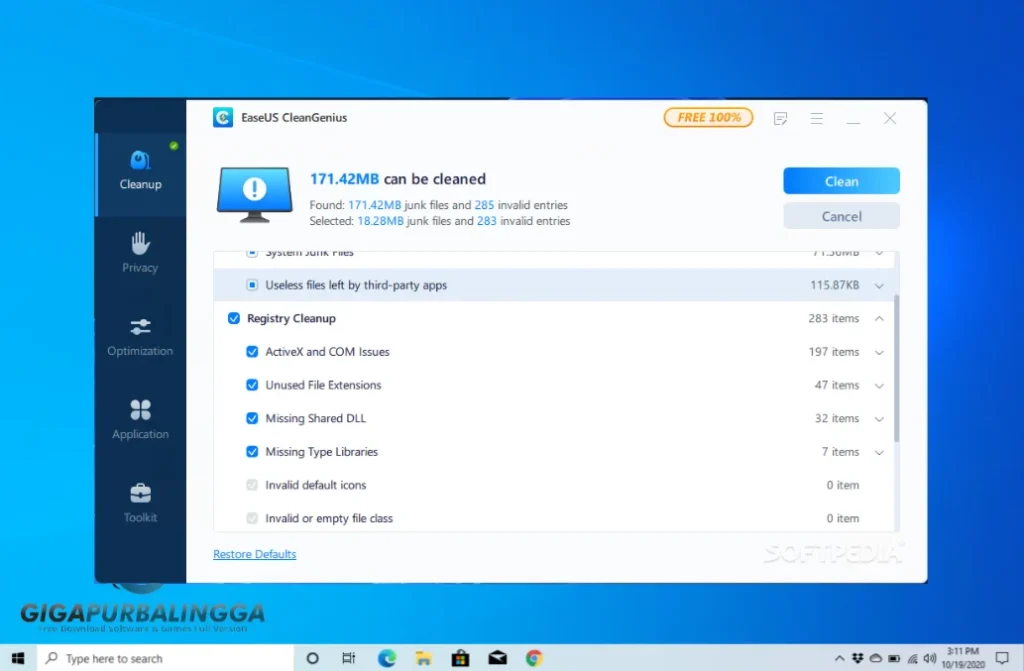Expand Useless files left by third-party apps

(879, 284)
